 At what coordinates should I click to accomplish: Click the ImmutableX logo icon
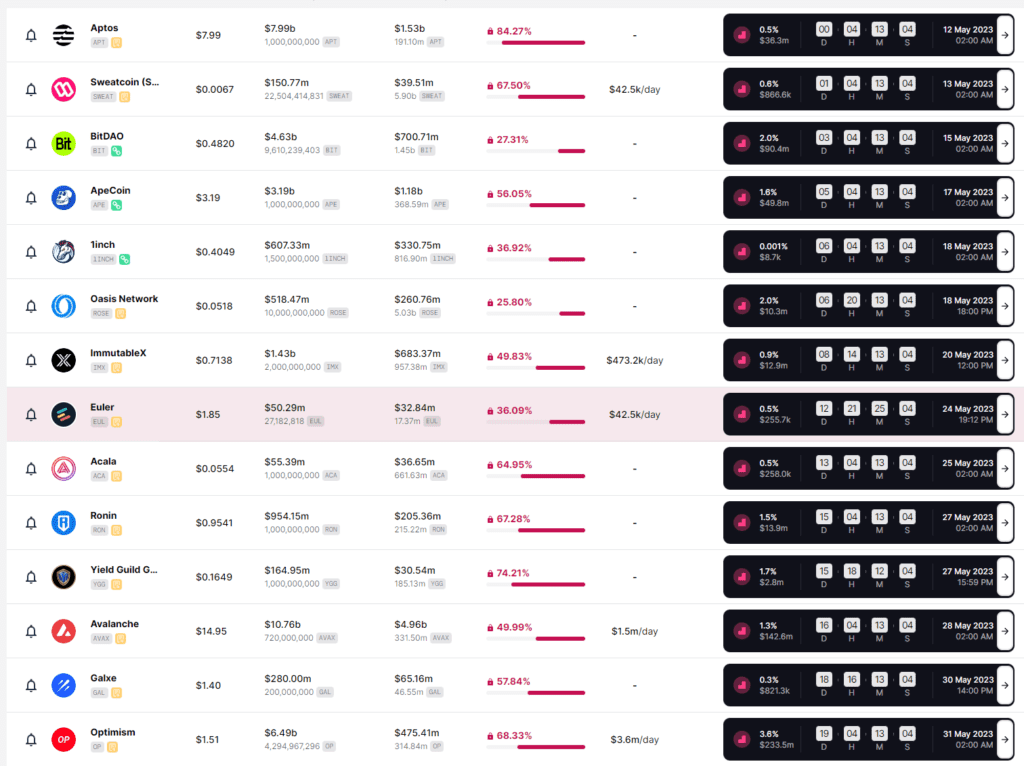point(64,360)
